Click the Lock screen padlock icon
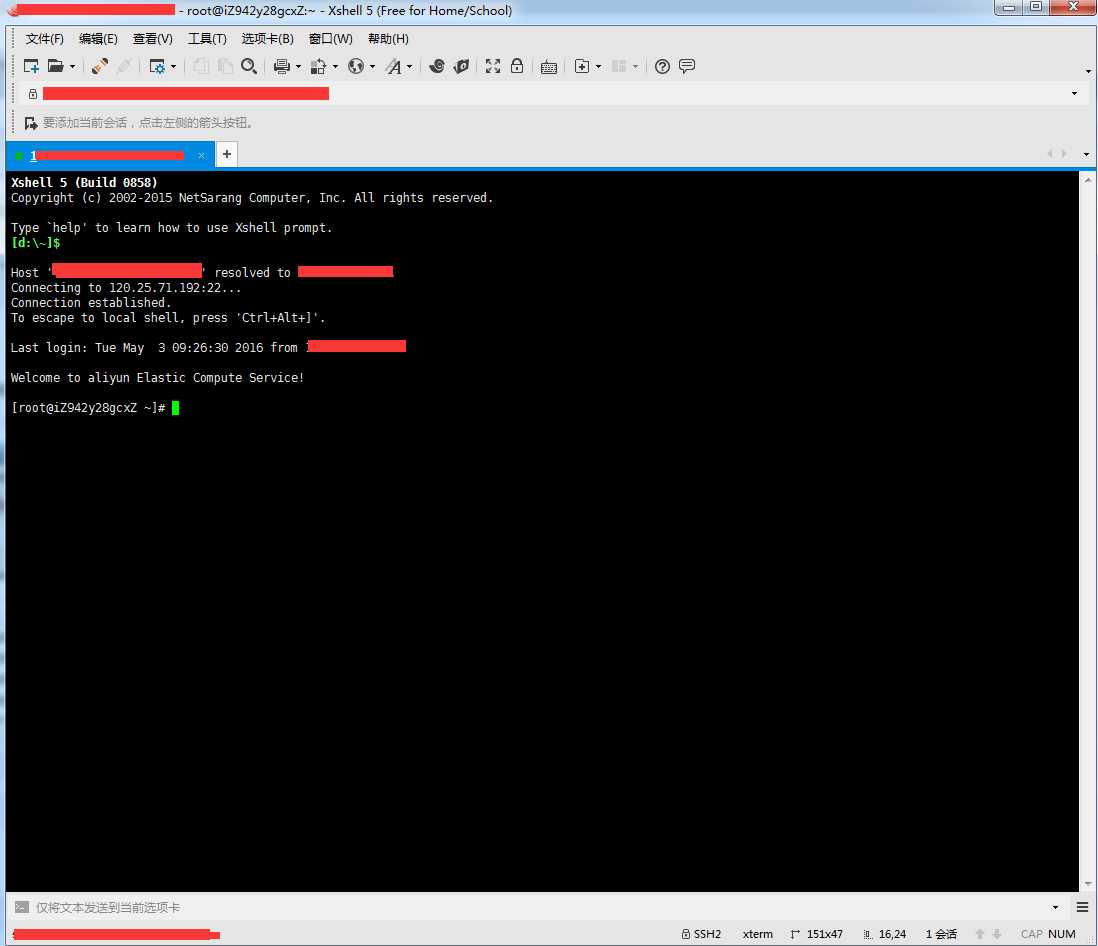 click(517, 66)
